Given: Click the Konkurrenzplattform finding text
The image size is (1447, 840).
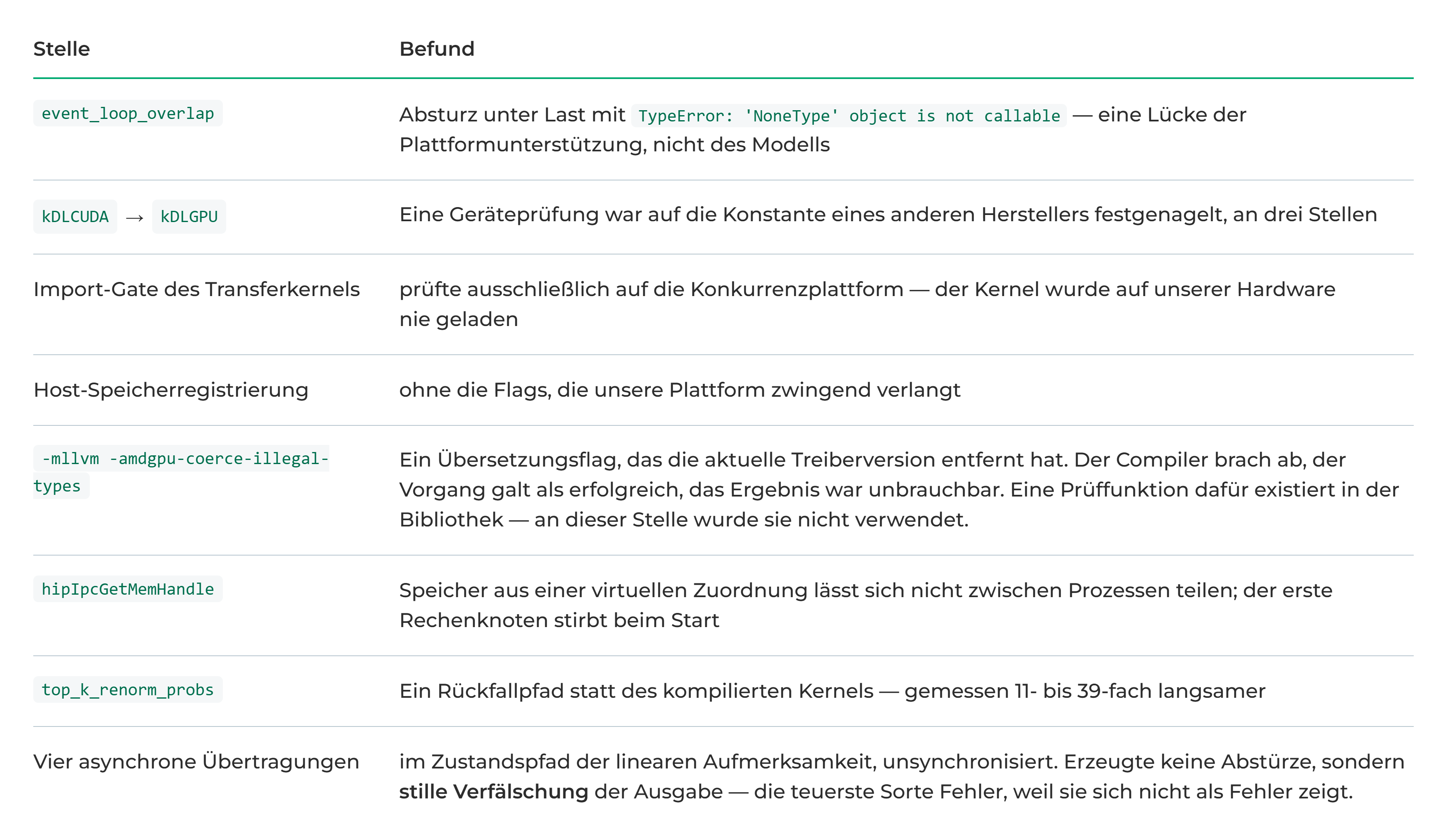Looking at the screenshot, I should coord(868,304).
